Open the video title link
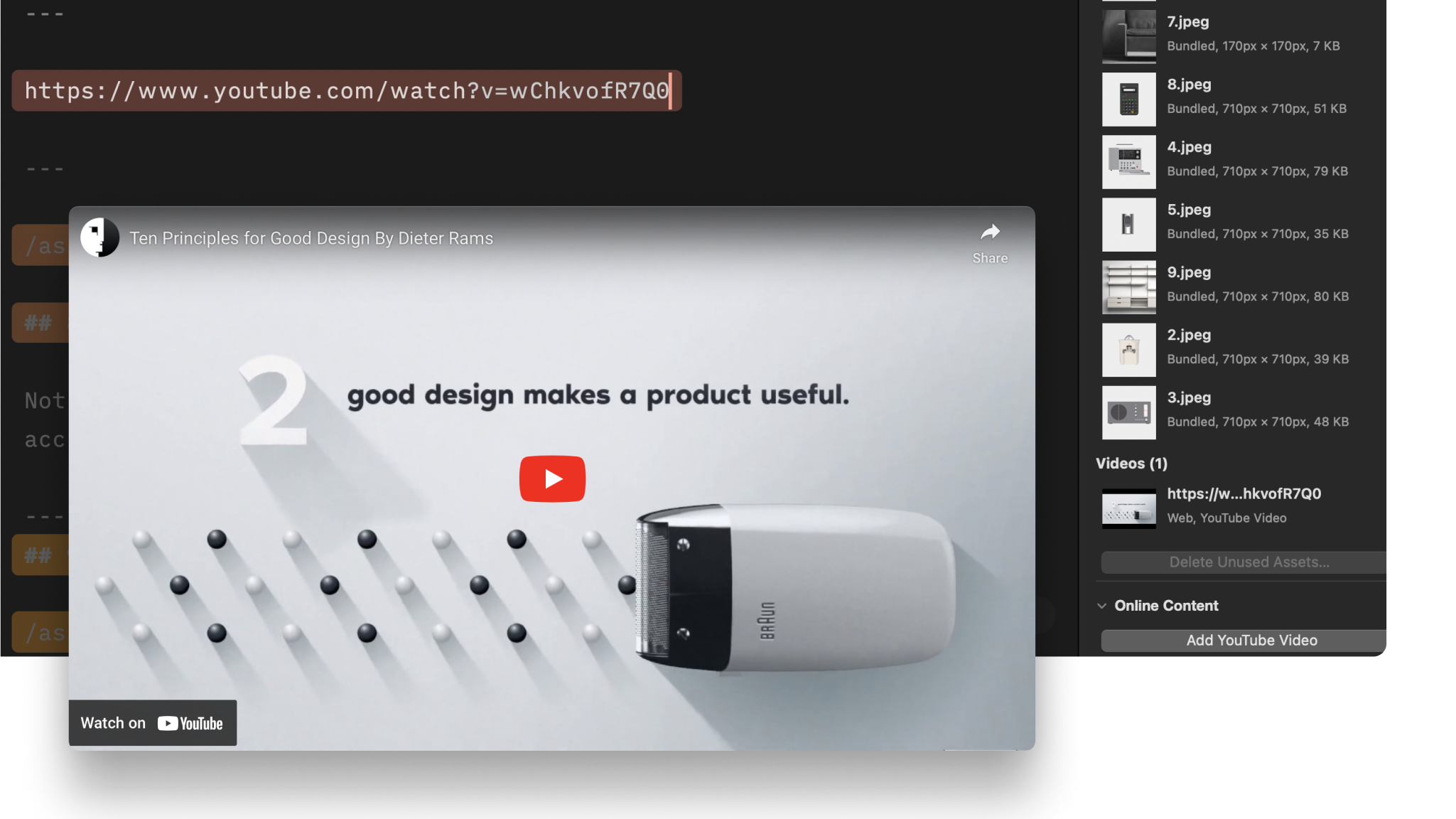The width and height of the screenshot is (1456, 819). point(311,238)
